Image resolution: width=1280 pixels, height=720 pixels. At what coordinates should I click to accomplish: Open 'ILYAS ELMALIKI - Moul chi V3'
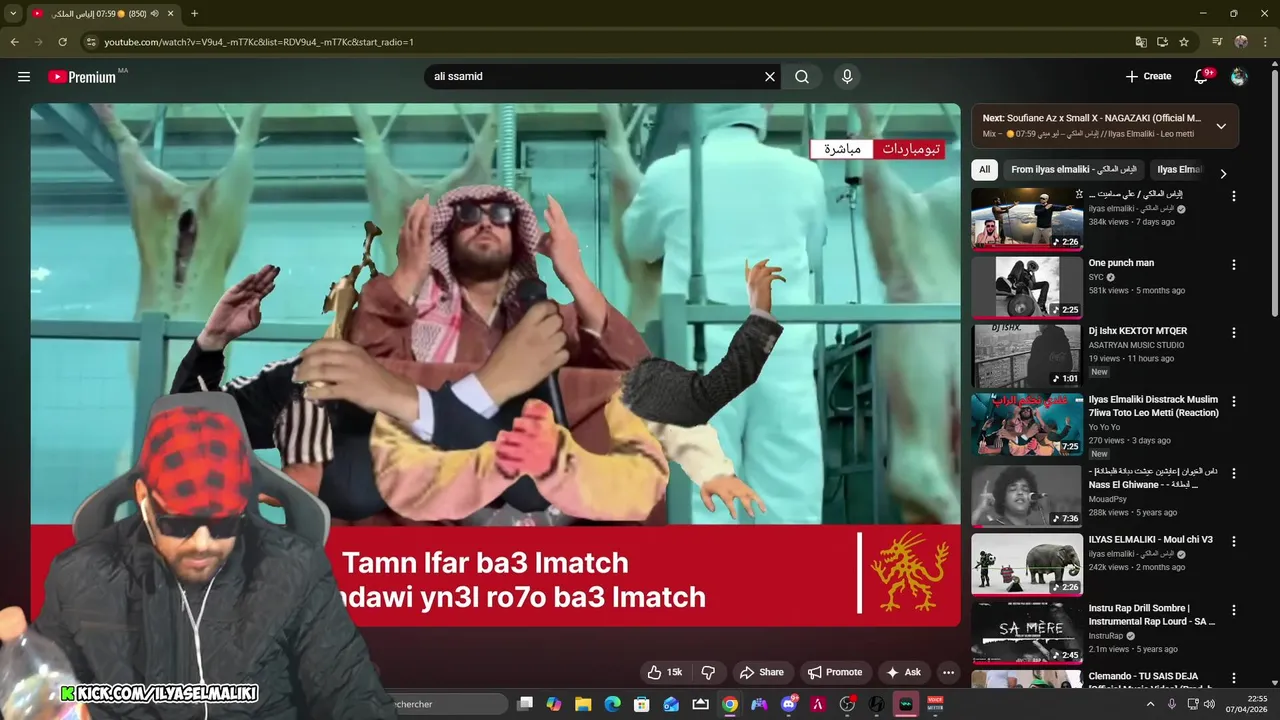click(1150, 540)
